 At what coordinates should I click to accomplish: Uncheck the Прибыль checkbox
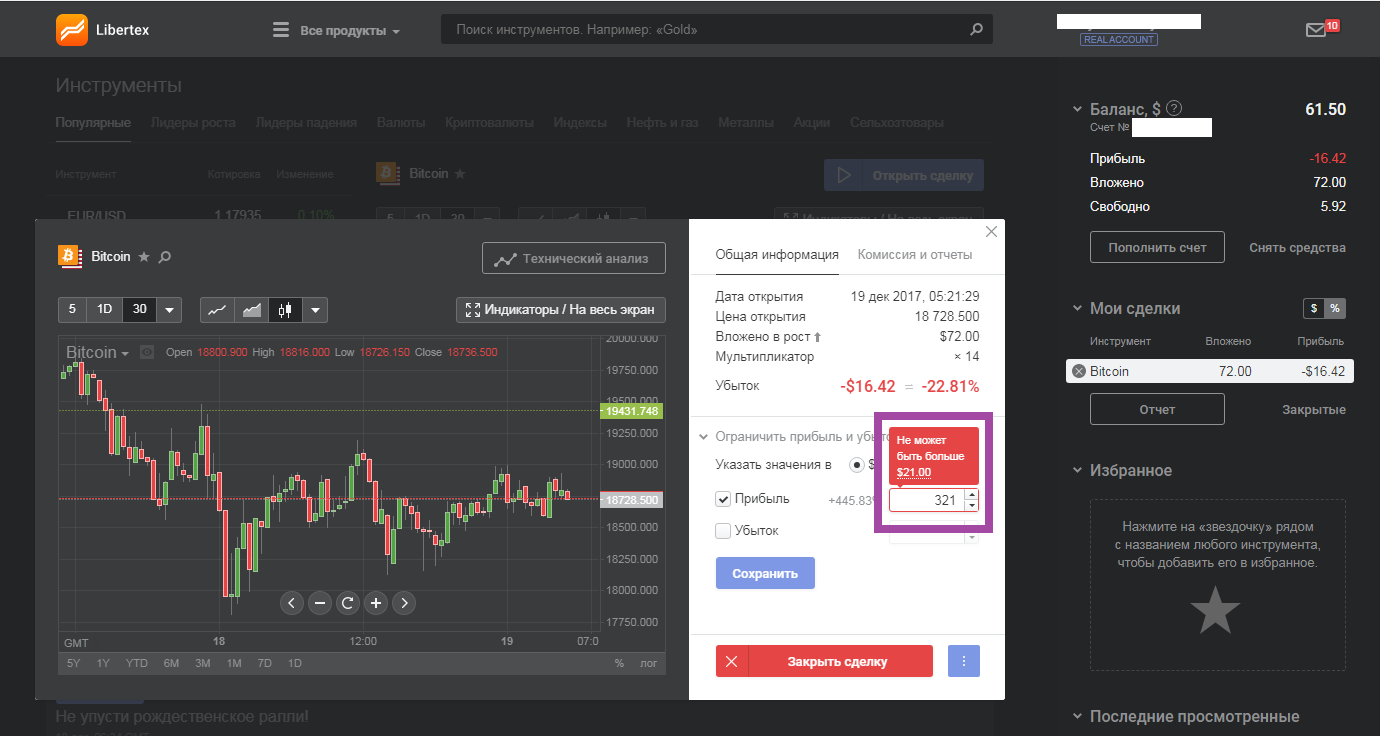tap(723, 499)
